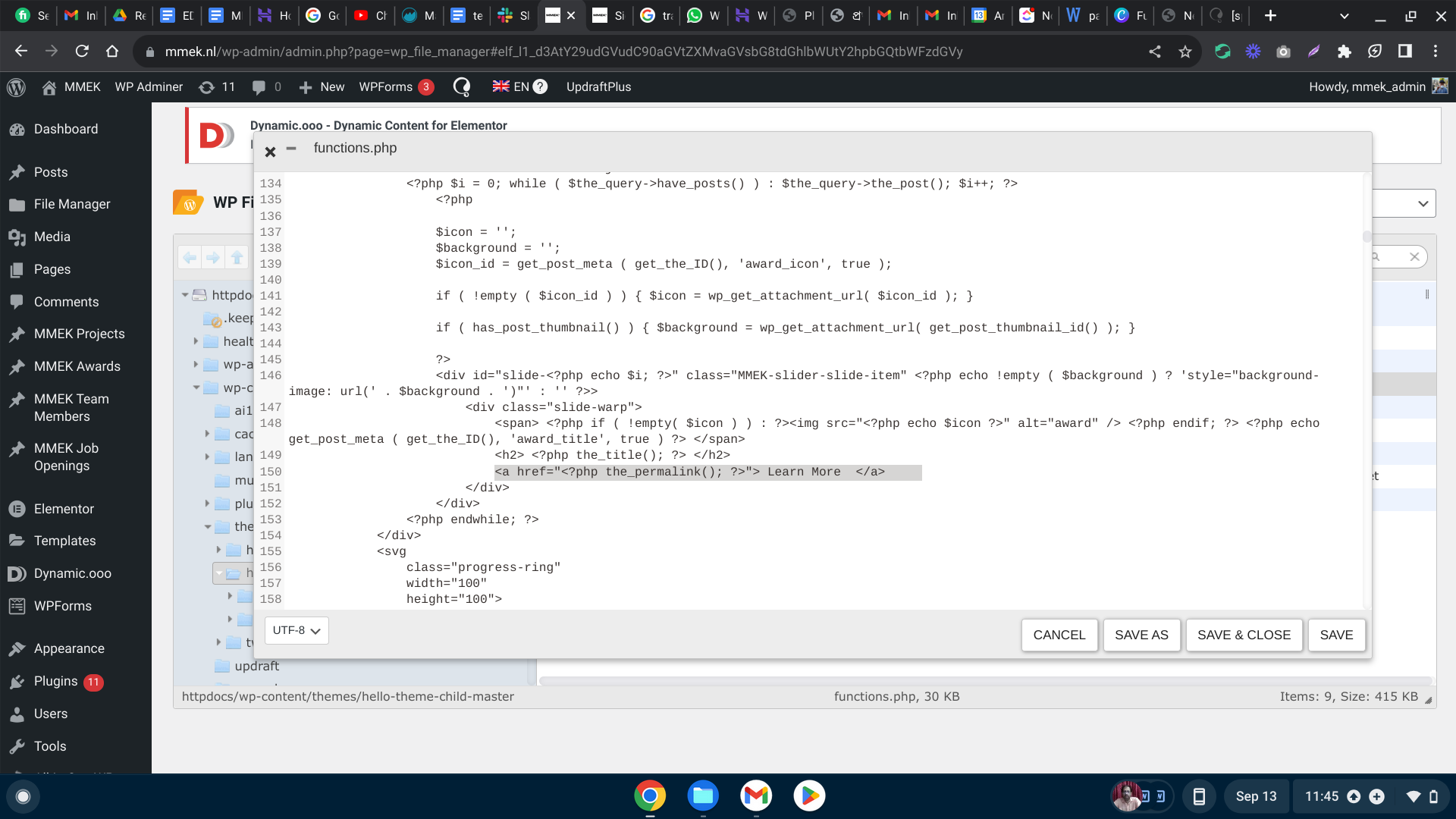Viewport: 1456px width, 819px height.
Task: Click the address bar URL
Action: click(563, 52)
